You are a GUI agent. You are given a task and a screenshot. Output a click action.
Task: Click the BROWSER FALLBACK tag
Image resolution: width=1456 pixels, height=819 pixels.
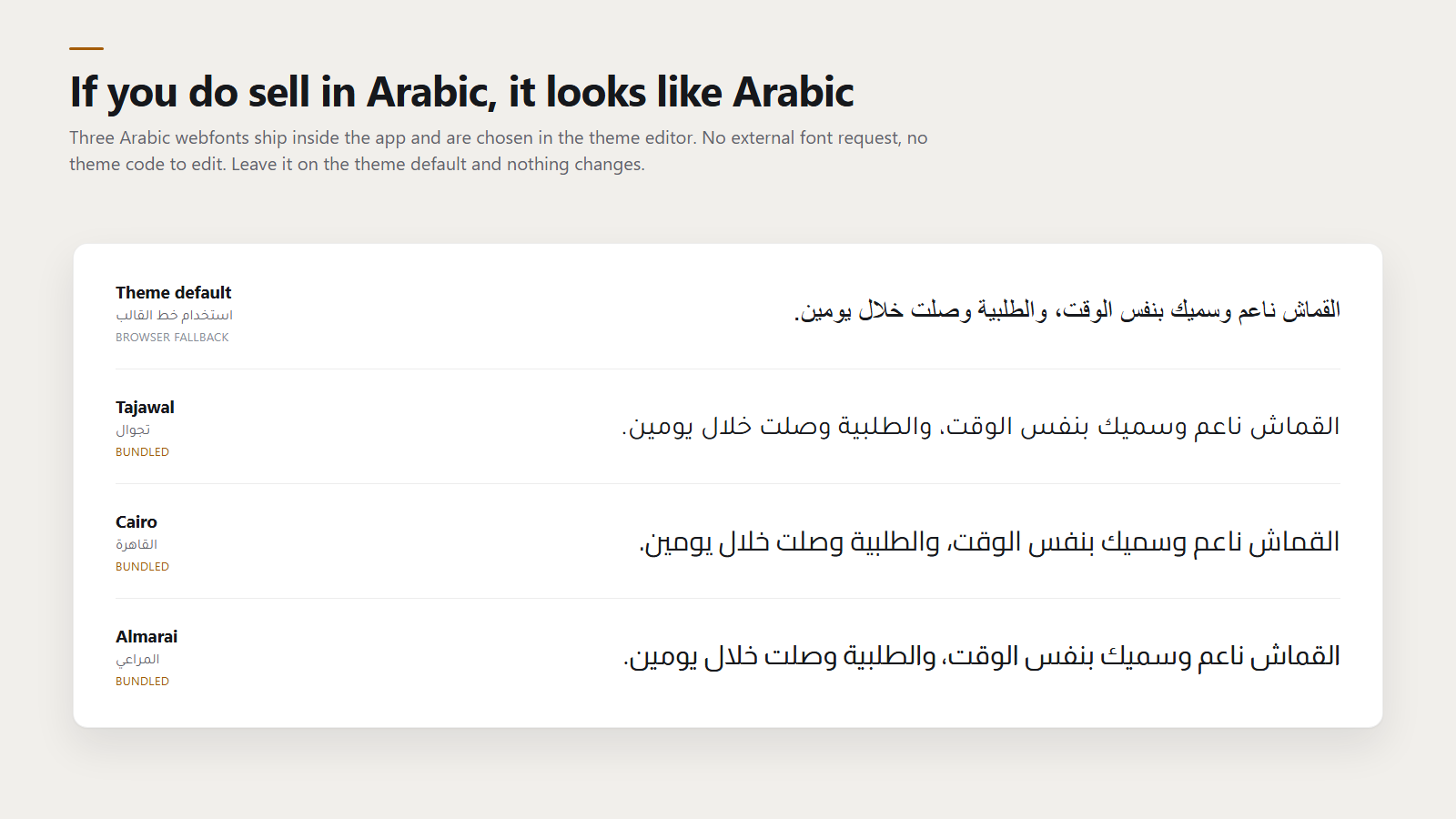pyautogui.click(x=172, y=337)
